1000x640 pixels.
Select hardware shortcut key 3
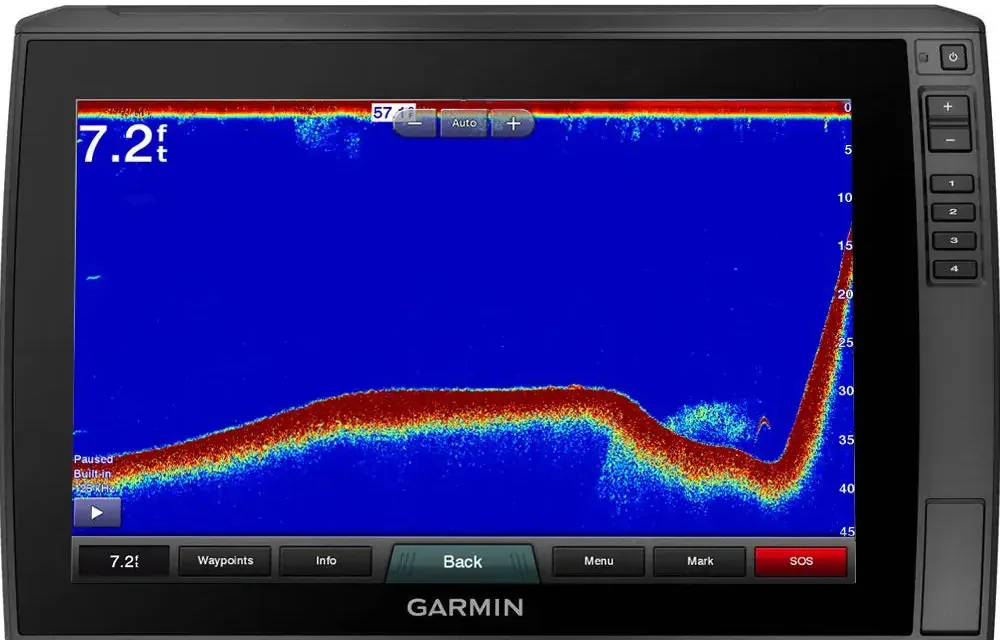(954, 240)
